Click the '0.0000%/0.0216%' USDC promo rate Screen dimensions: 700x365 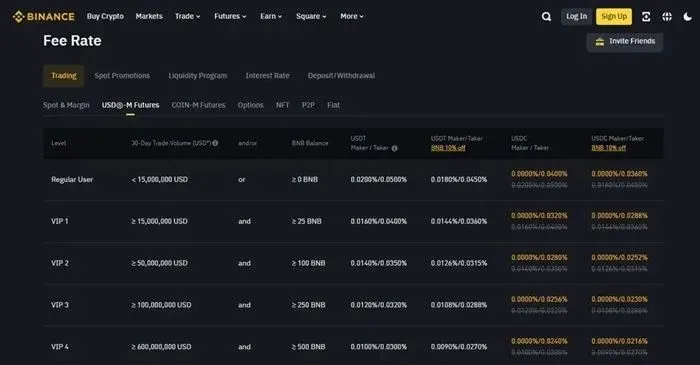pyautogui.click(x=620, y=341)
